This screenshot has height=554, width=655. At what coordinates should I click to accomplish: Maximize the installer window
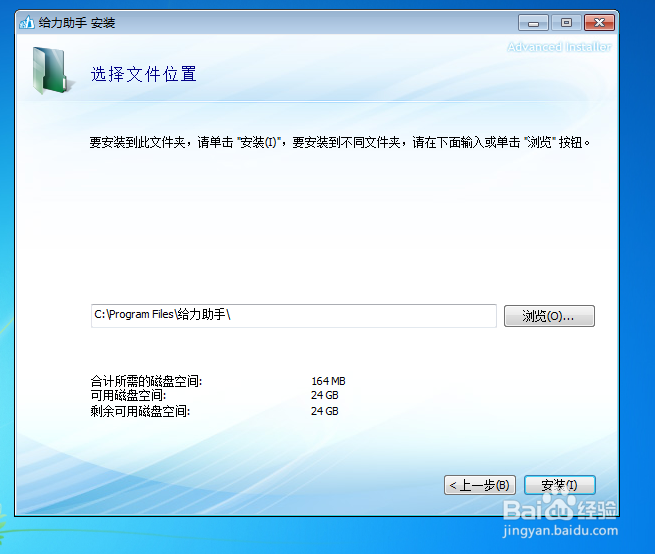point(566,23)
